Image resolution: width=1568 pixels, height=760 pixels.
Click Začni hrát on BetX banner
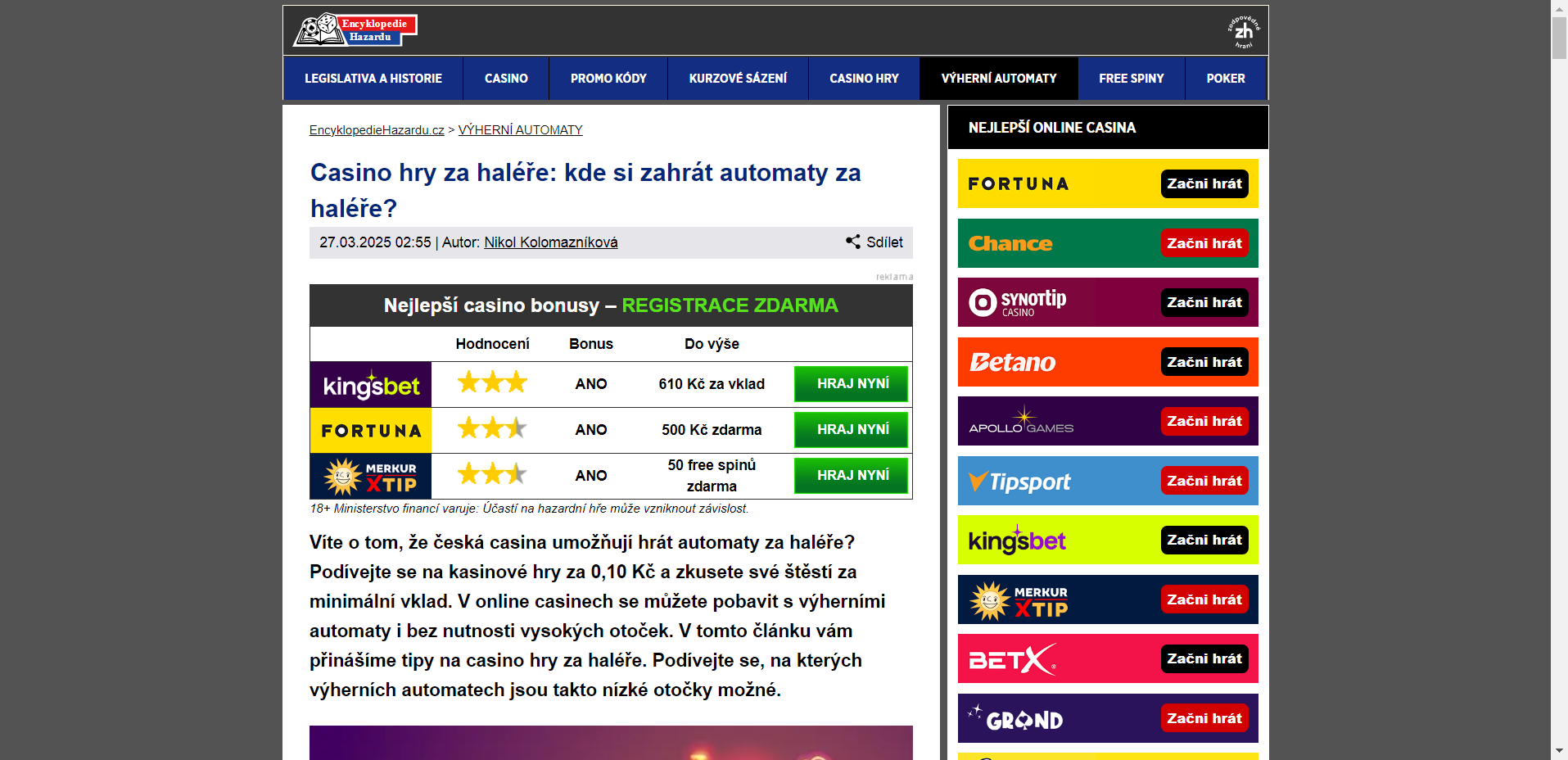pos(1204,658)
